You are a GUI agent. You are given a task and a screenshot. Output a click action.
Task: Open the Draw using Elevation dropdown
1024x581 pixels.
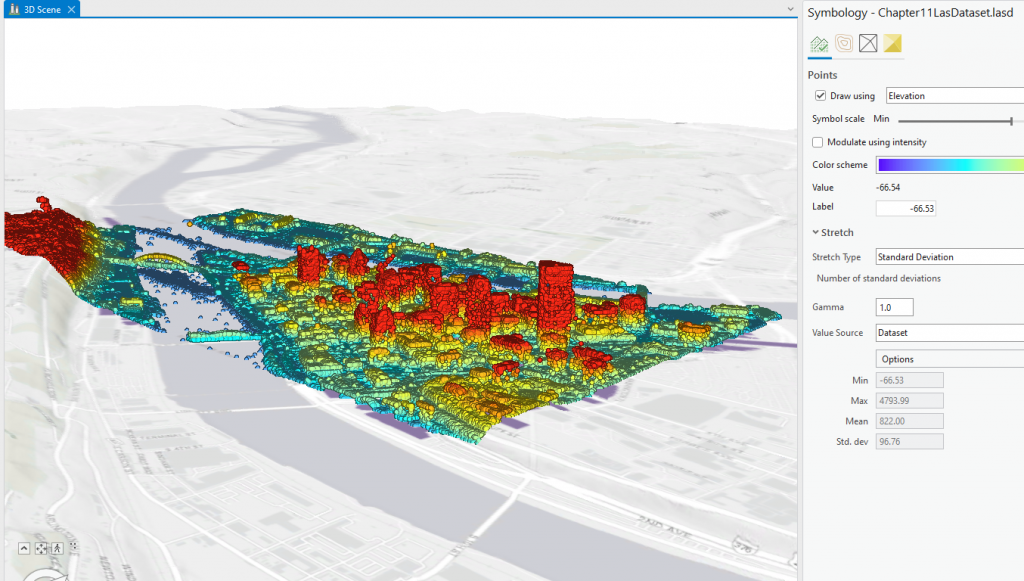click(955, 95)
